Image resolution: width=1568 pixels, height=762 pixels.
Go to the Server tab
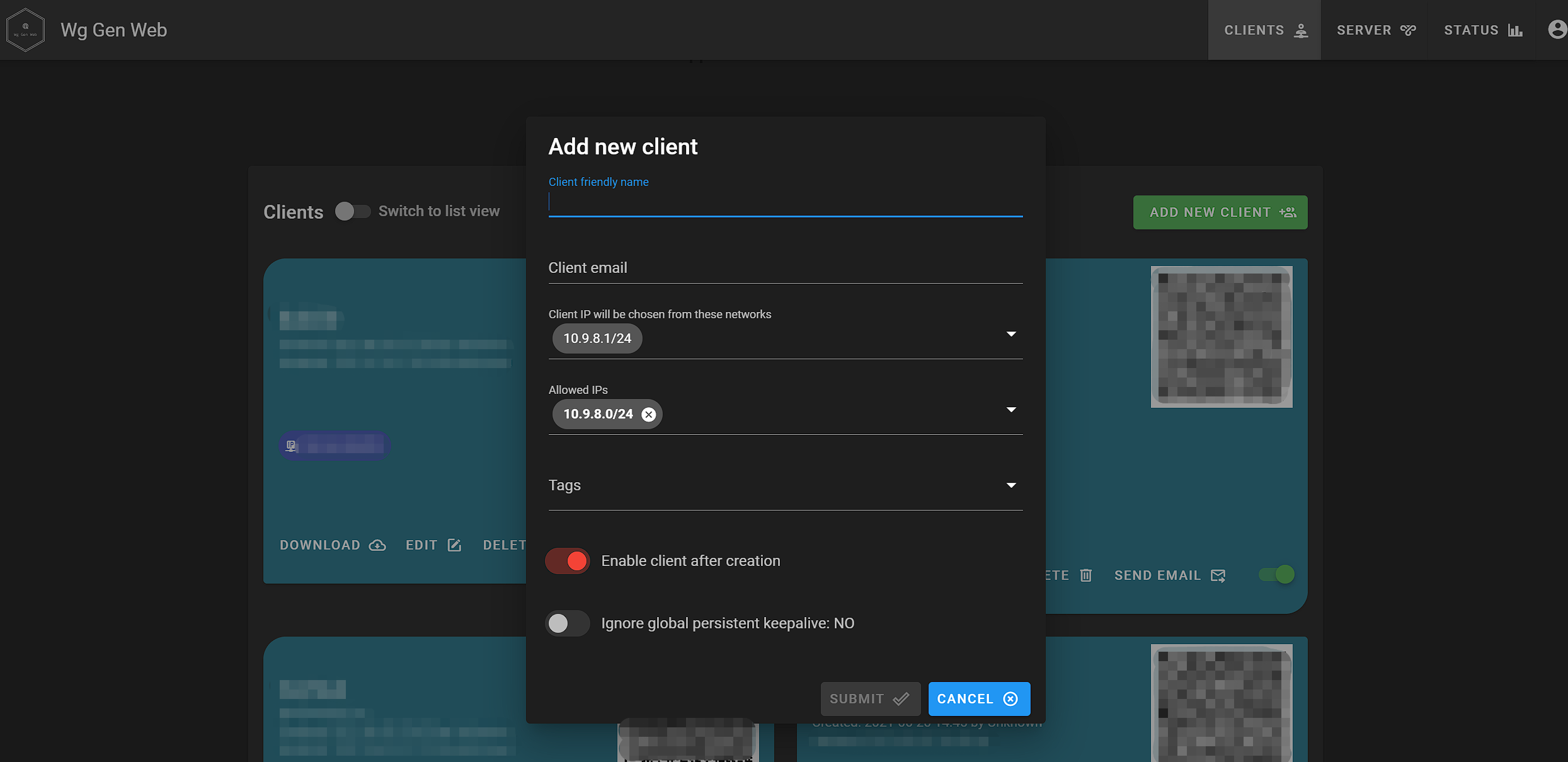[1375, 30]
